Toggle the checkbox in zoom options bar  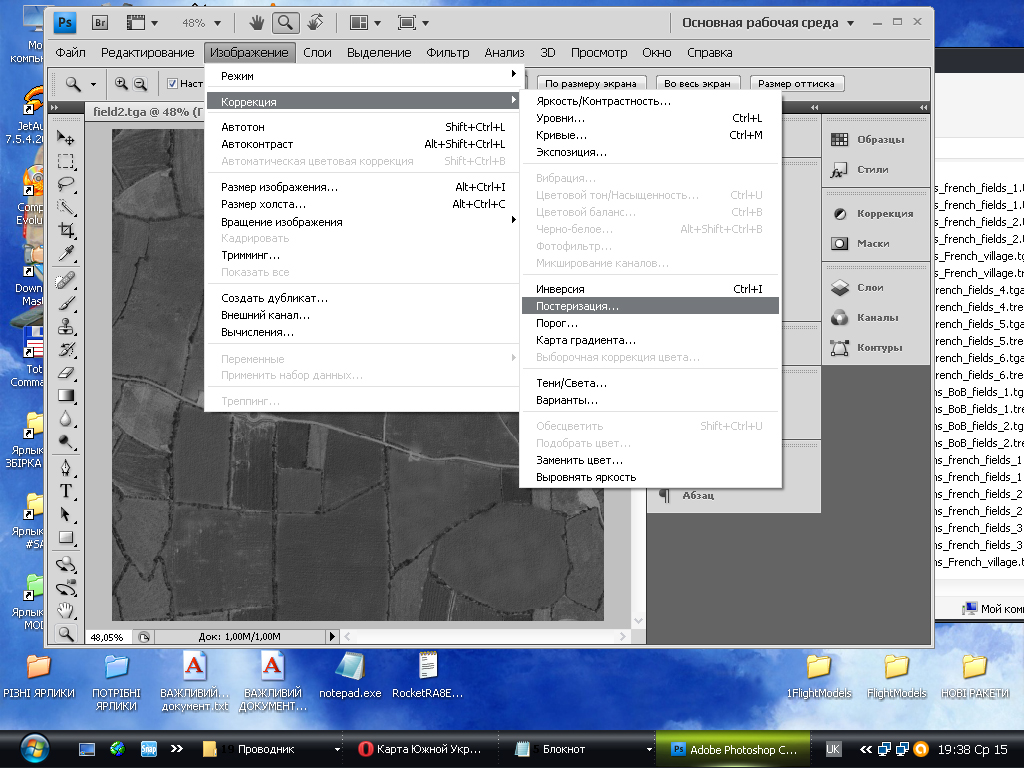tap(172, 84)
